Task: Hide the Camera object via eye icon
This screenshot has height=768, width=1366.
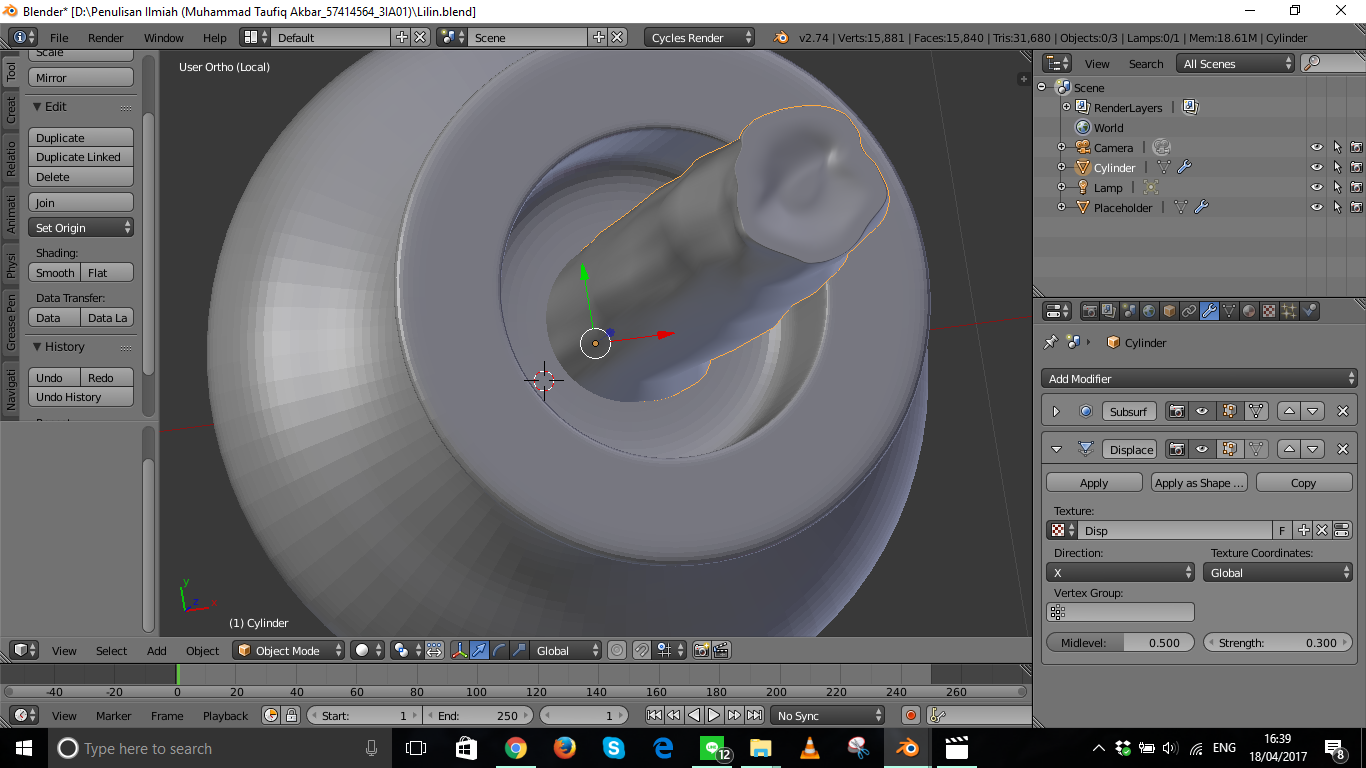Action: [1317, 147]
